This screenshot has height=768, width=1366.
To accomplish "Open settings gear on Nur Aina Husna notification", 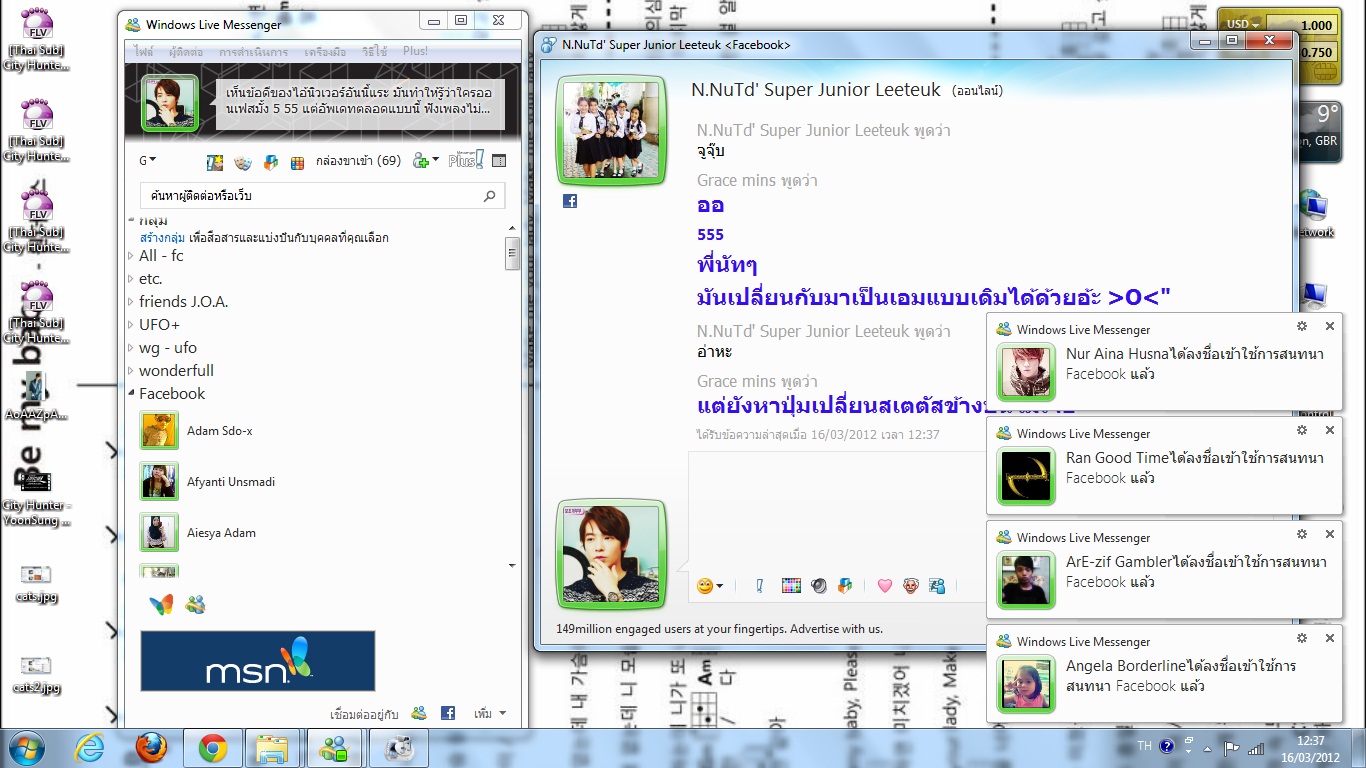I will [x=1302, y=326].
